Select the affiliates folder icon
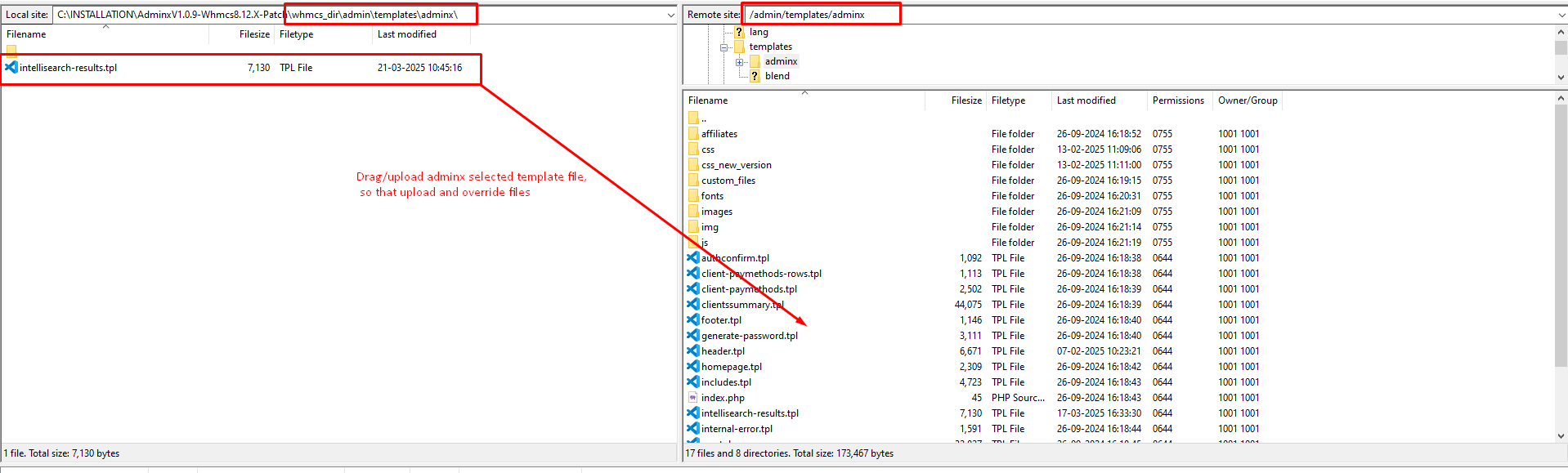This screenshot has height=473, width=1568. point(693,134)
